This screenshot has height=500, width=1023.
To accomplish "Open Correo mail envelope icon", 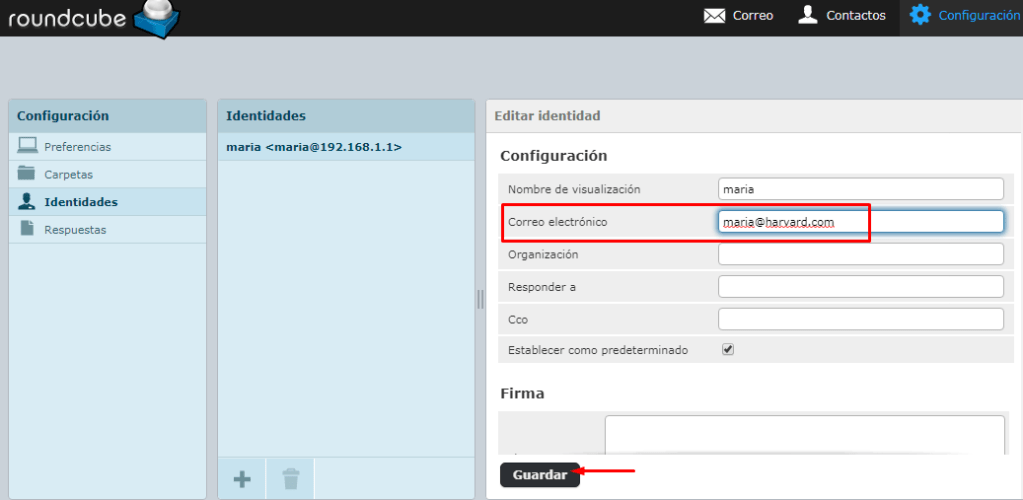I will (x=714, y=16).
